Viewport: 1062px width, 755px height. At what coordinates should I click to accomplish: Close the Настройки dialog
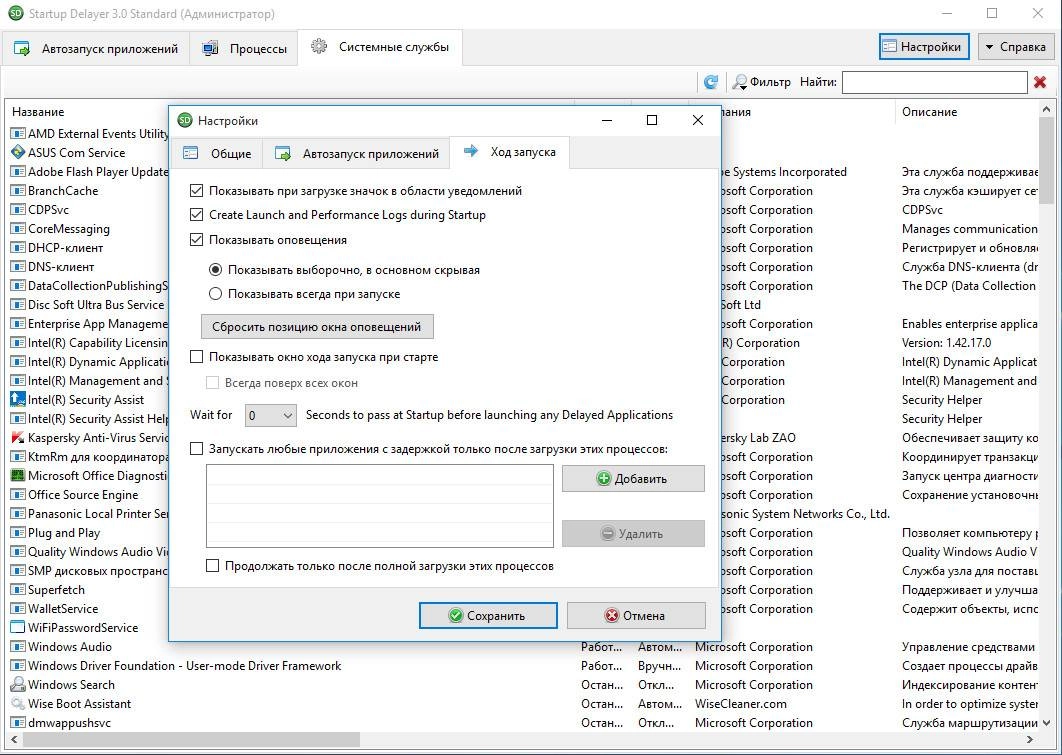pyautogui.click(x=698, y=121)
